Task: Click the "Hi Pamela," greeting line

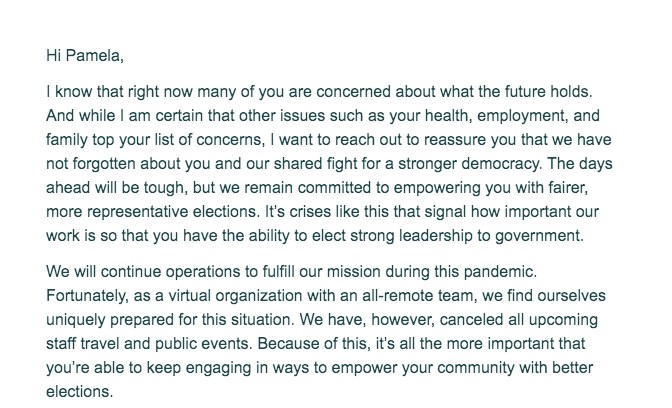Action: [85, 56]
